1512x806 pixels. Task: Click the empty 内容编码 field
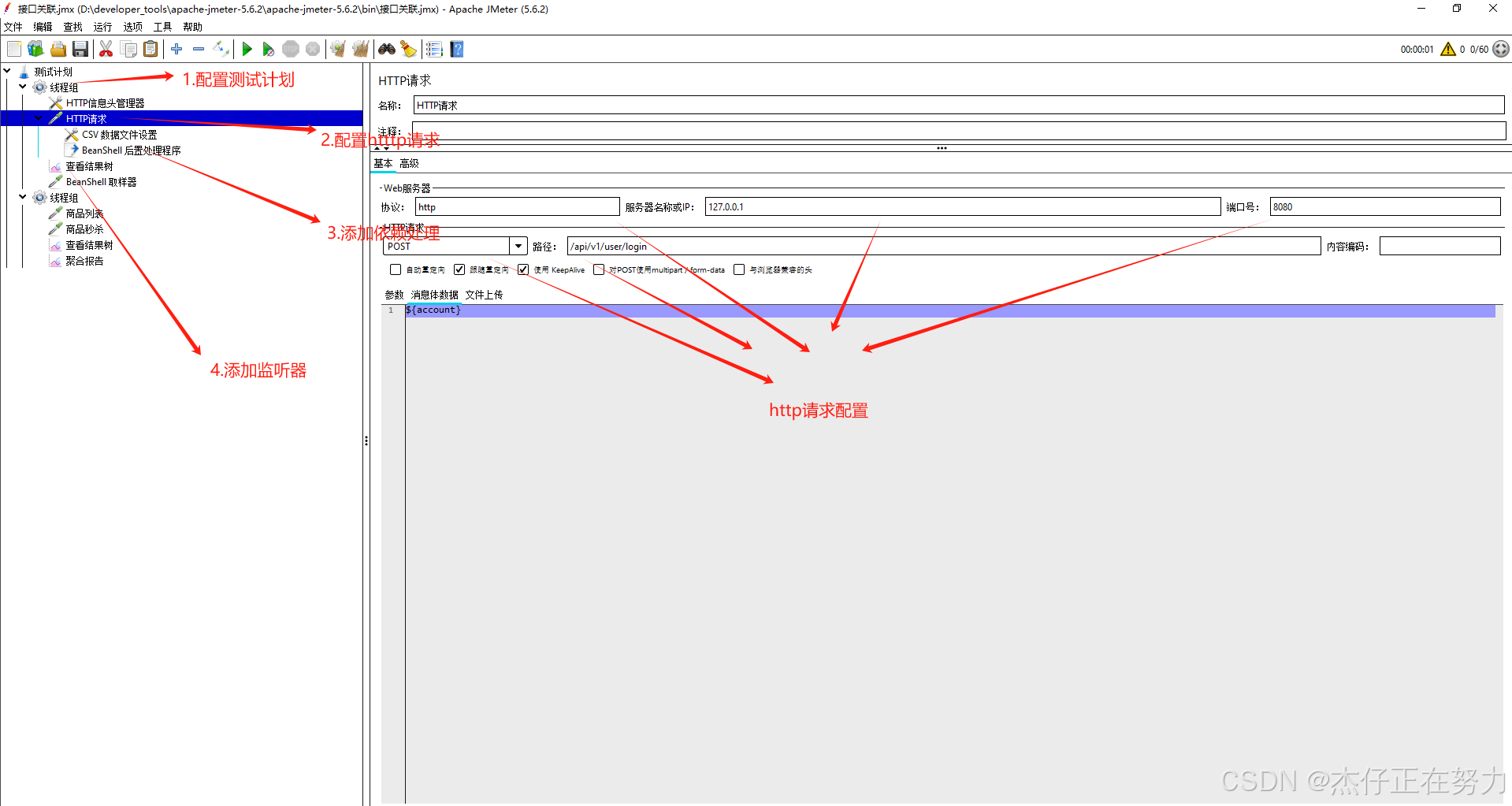(x=1440, y=247)
